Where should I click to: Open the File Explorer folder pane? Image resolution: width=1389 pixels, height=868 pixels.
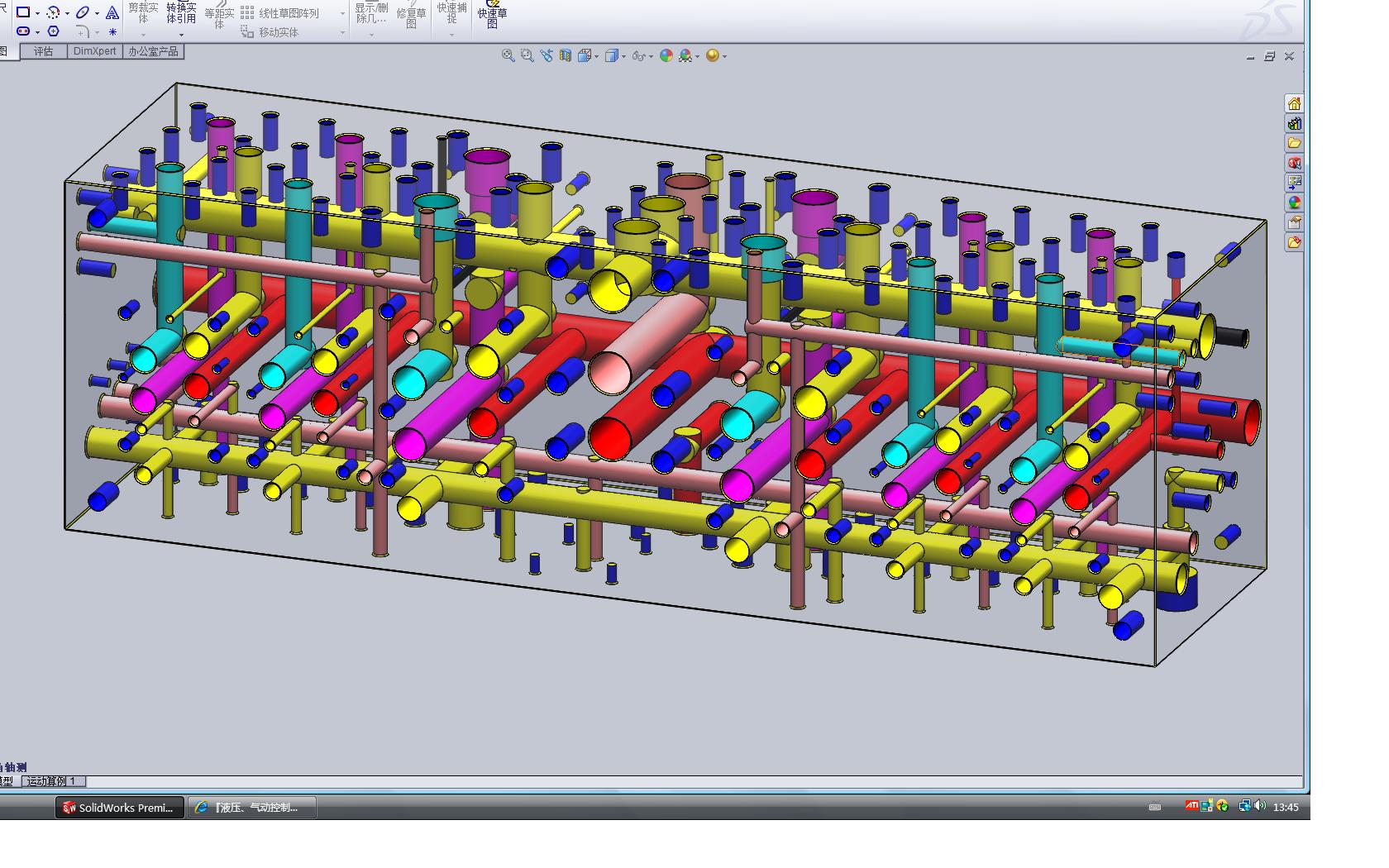[1294, 143]
